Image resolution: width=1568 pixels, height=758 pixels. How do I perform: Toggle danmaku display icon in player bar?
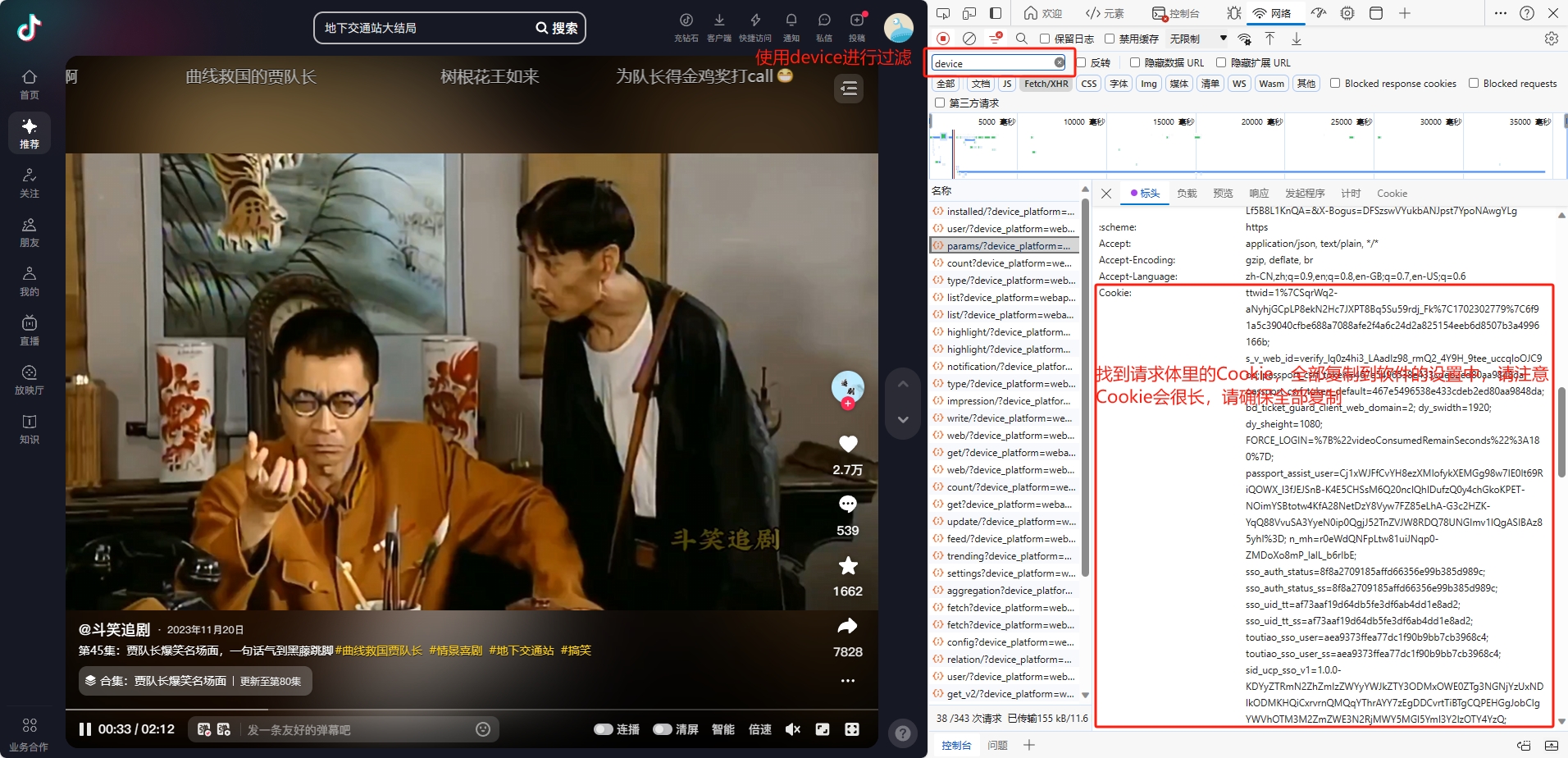(x=204, y=729)
